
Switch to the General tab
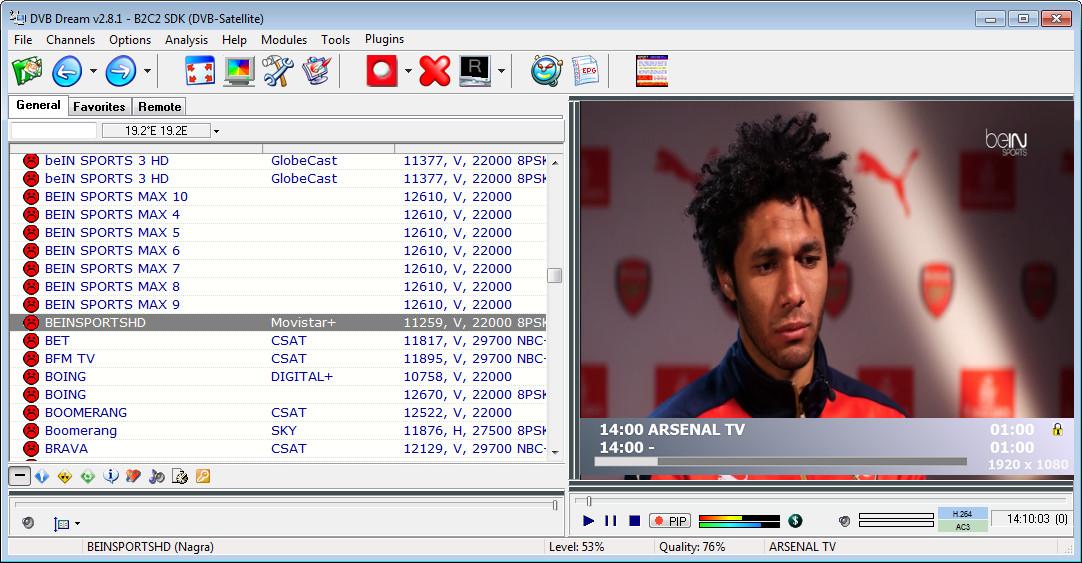tap(39, 106)
